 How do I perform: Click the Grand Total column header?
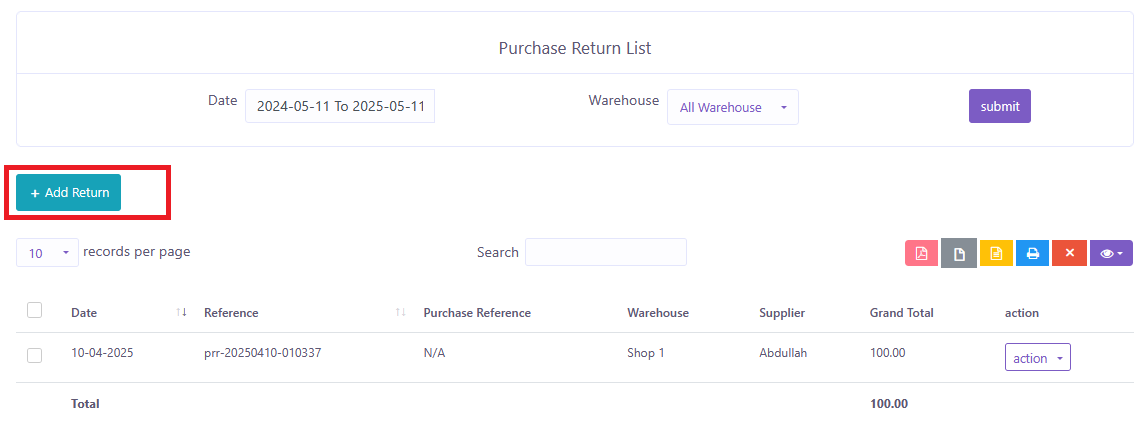901,313
